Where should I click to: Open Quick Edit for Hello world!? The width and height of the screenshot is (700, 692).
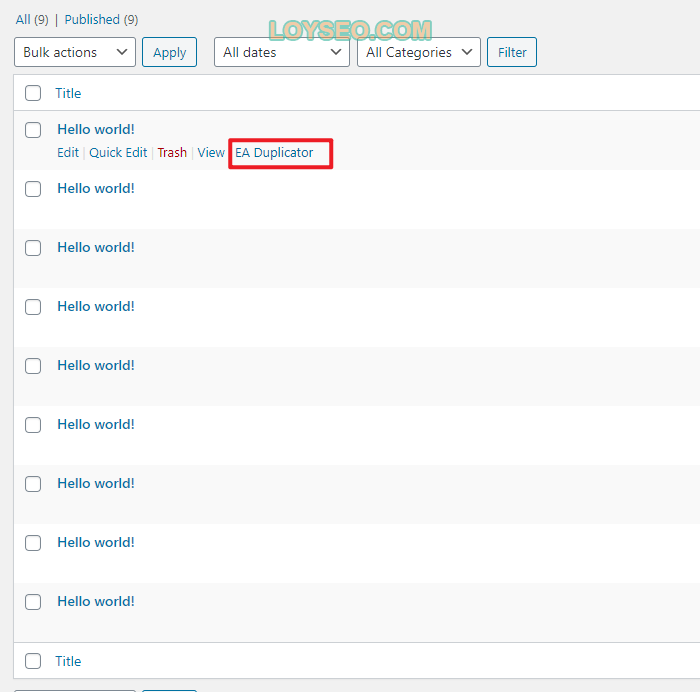[x=118, y=153]
